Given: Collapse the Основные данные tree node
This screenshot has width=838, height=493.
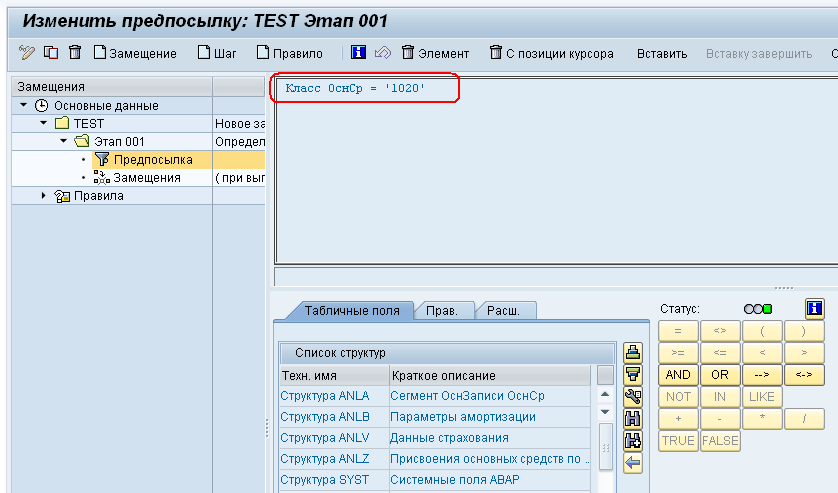Looking at the screenshot, I should [24, 105].
